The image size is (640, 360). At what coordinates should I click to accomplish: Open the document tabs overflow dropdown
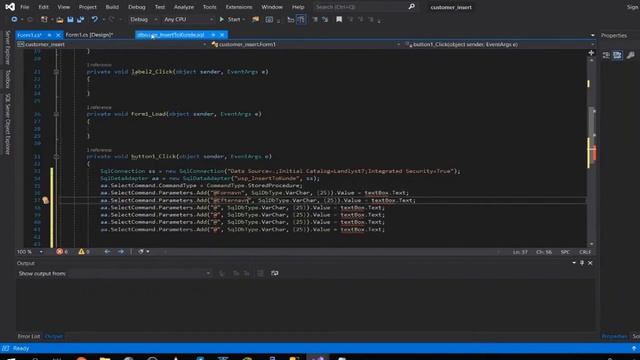pyautogui.click(x=592, y=35)
